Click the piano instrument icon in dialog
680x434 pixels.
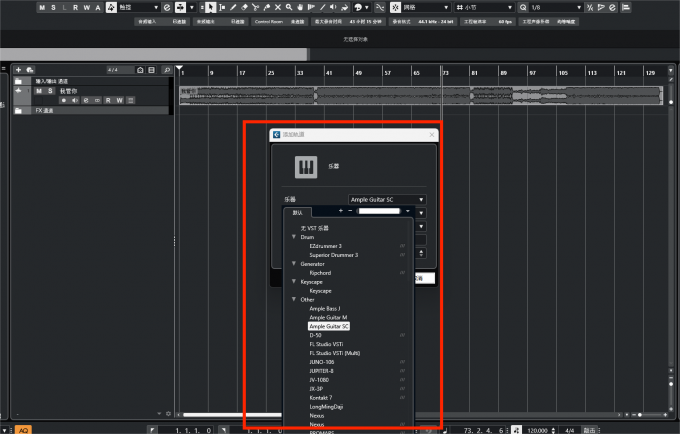(x=306, y=167)
